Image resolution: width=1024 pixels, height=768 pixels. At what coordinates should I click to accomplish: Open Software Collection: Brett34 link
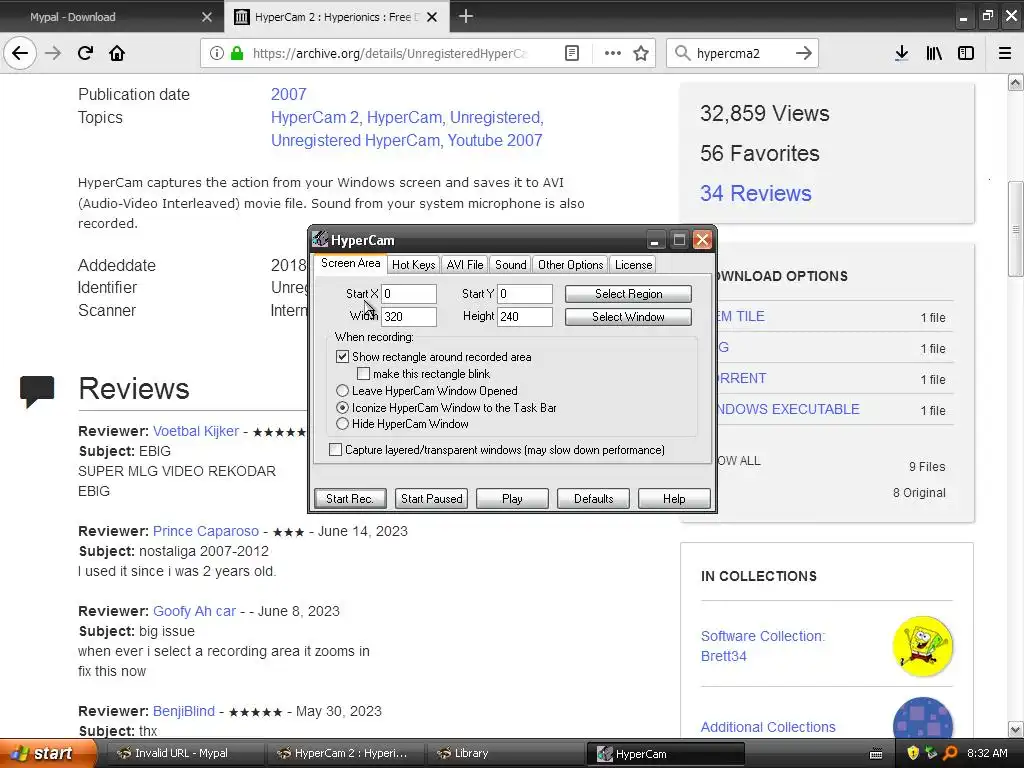763,646
